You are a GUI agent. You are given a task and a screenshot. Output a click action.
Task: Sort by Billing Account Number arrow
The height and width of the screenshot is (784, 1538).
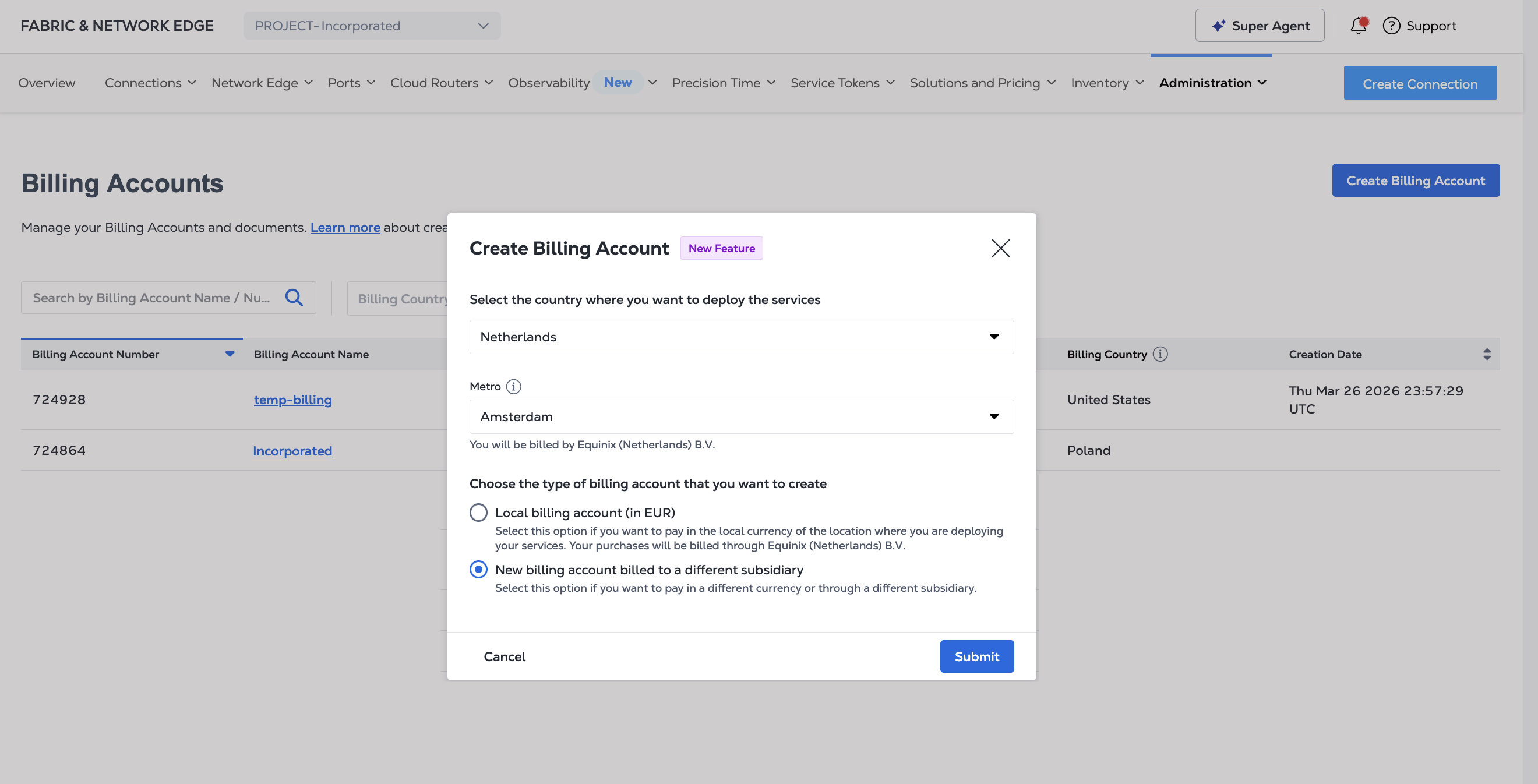(x=230, y=354)
